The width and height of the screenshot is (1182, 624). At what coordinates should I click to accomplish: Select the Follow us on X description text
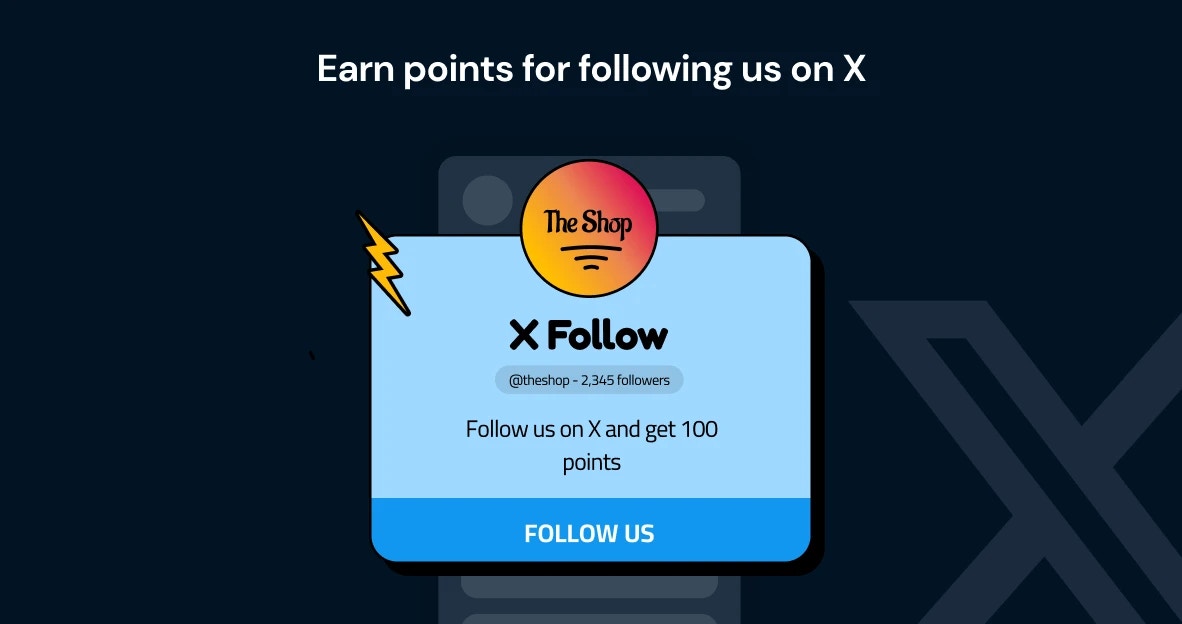[592, 445]
